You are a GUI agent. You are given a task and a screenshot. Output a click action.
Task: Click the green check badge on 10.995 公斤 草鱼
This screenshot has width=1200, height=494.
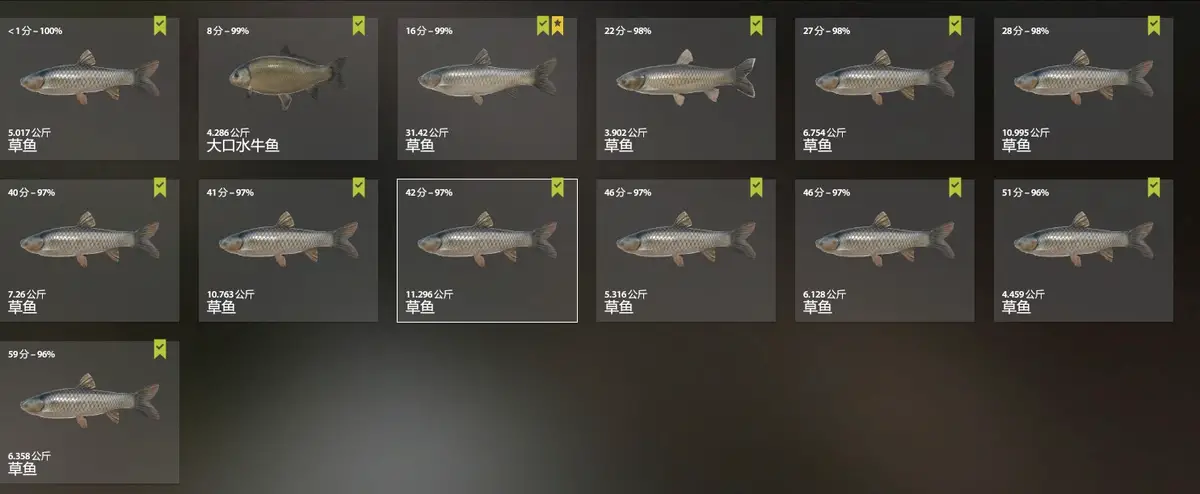pos(1154,26)
